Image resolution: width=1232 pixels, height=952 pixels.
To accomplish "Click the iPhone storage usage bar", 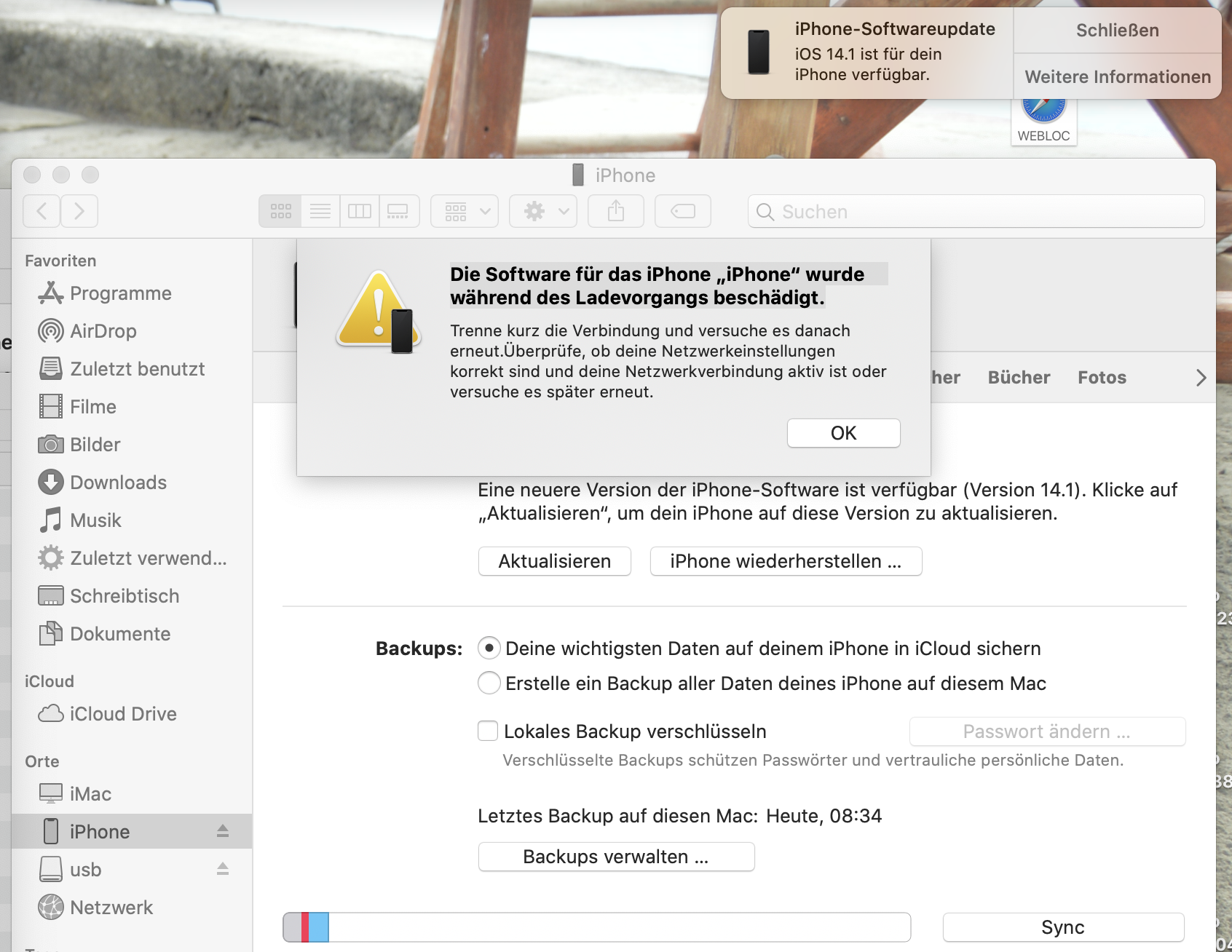I will (x=597, y=927).
